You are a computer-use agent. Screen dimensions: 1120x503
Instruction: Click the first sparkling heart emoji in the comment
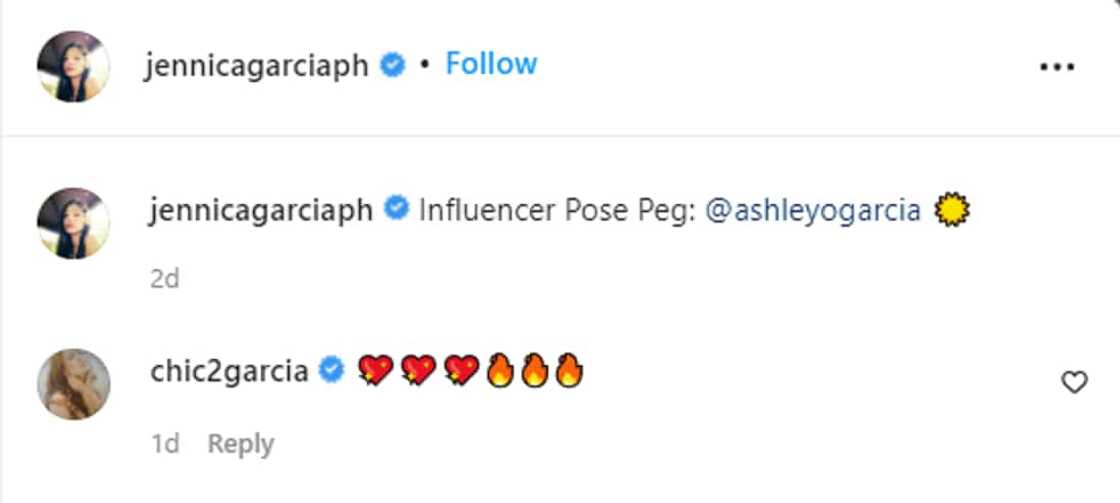click(374, 372)
